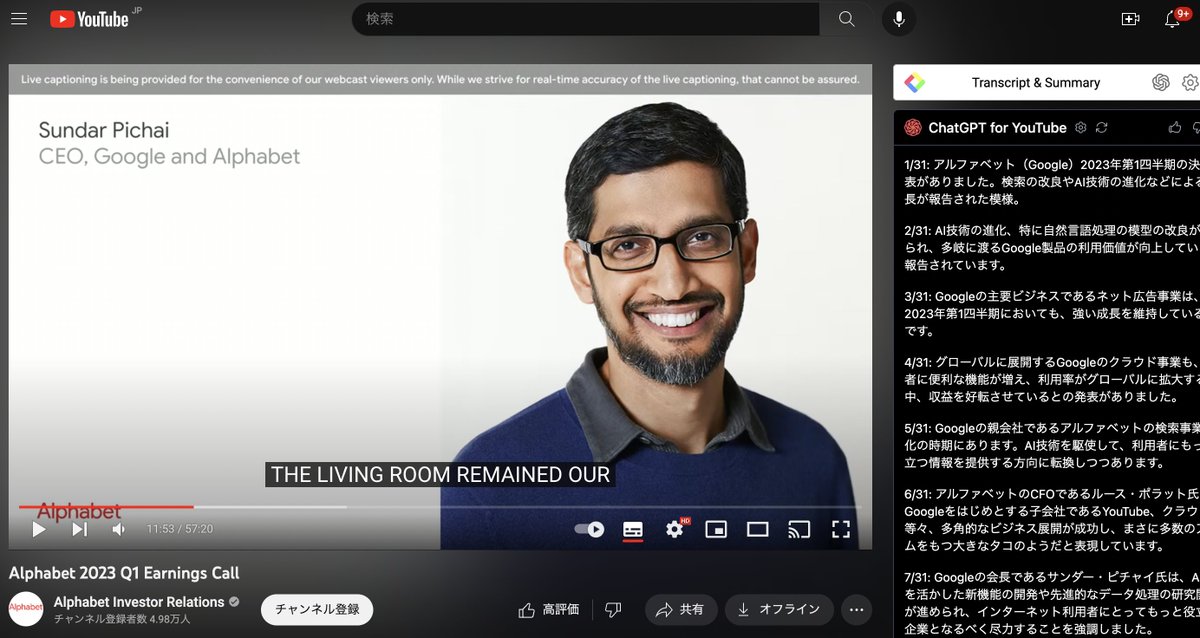Play the video
Image resolution: width=1200 pixels, height=638 pixels.
point(39,529)
